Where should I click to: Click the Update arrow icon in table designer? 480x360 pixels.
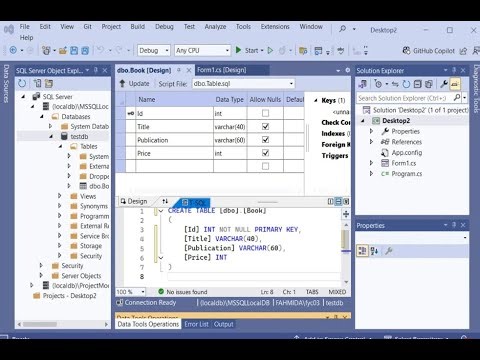tap(122, 84)
